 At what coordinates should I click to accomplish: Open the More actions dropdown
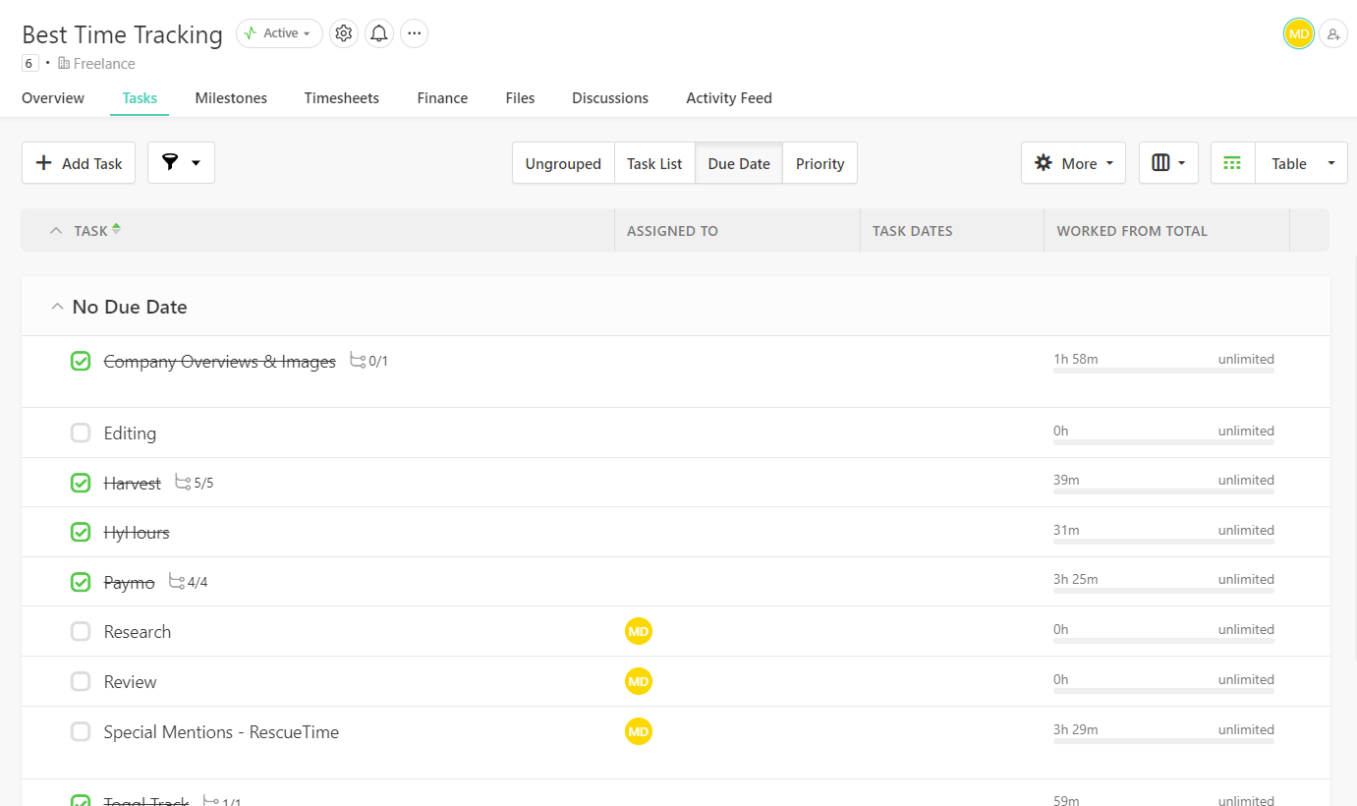click(1073, 162)
